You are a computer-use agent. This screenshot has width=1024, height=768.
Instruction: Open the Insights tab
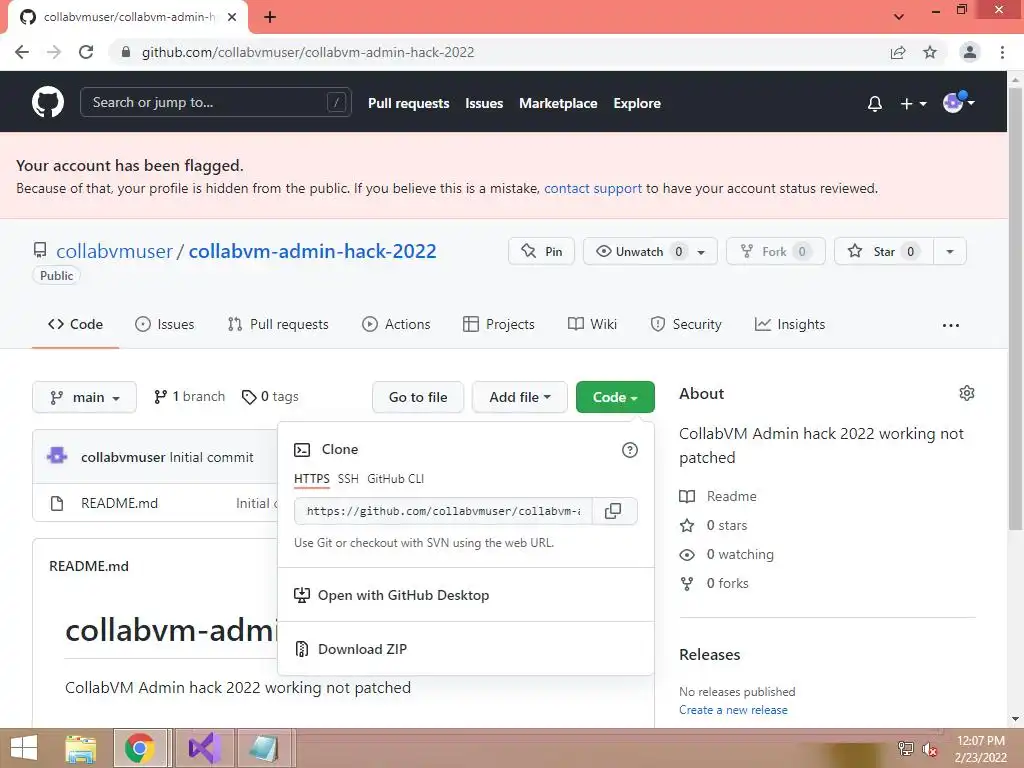pos(790,325)
